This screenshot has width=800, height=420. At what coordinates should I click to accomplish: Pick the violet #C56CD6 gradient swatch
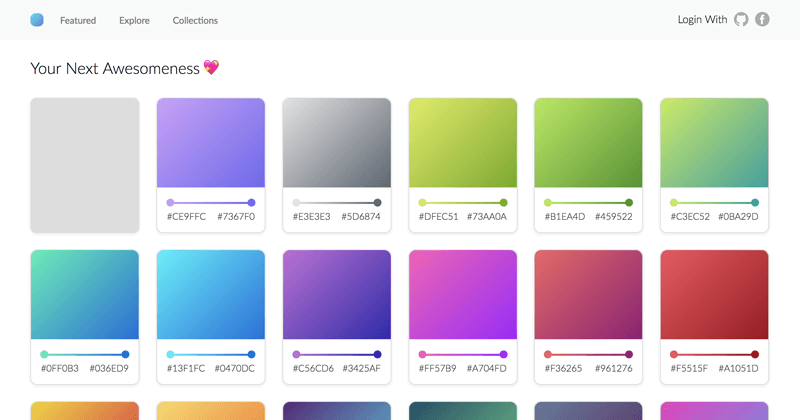337,294
